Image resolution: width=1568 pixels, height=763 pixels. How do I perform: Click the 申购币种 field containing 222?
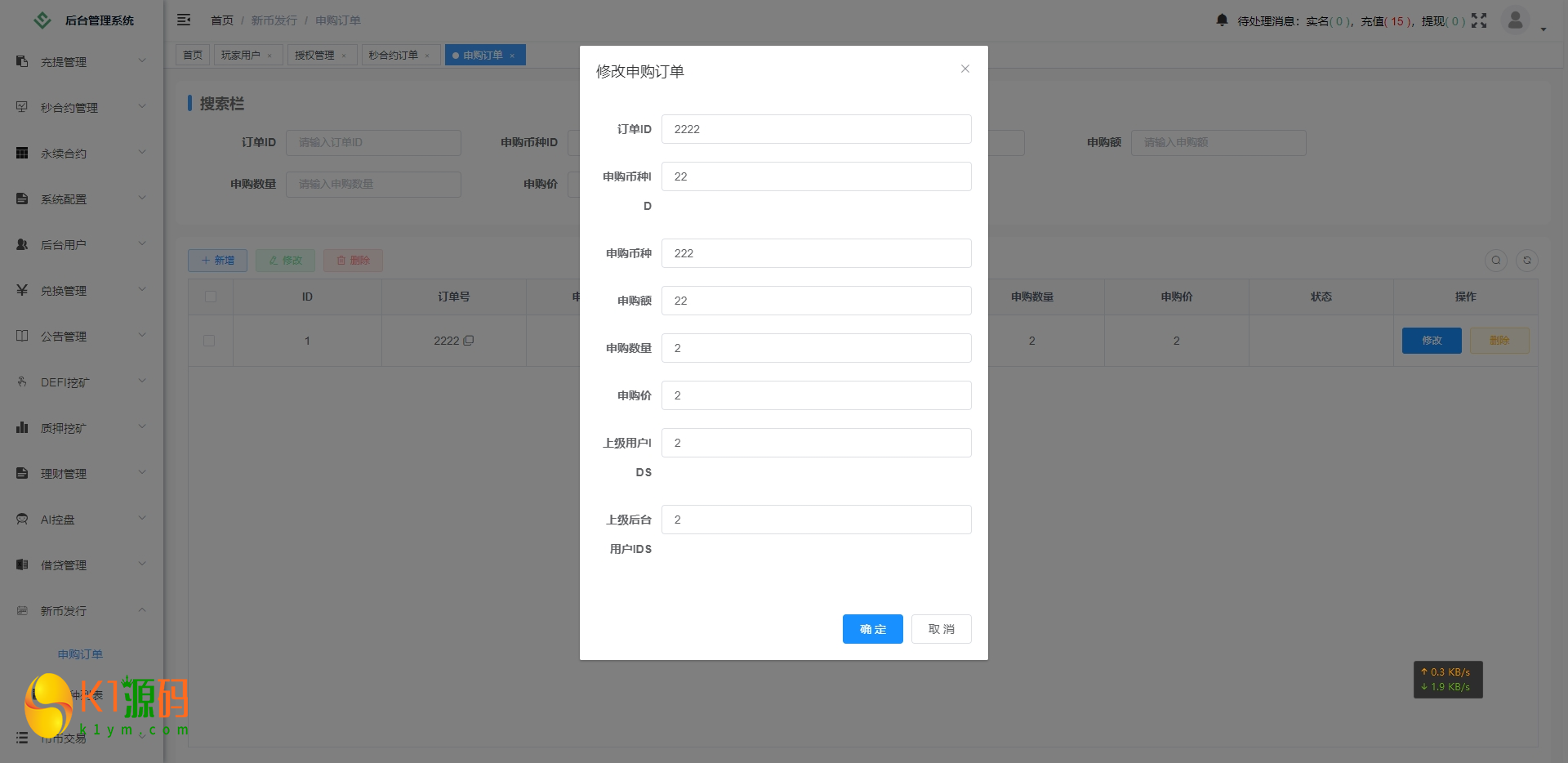coord(817,253)
